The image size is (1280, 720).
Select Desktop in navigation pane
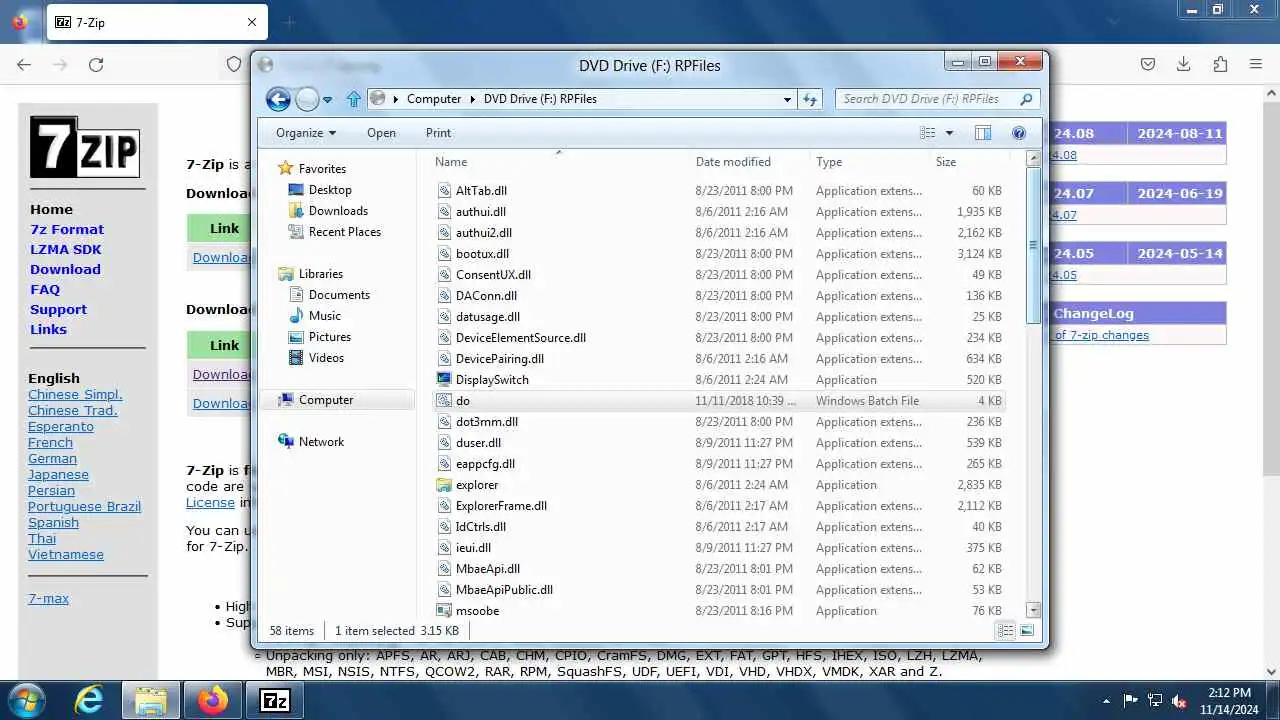tap(330, 190)
